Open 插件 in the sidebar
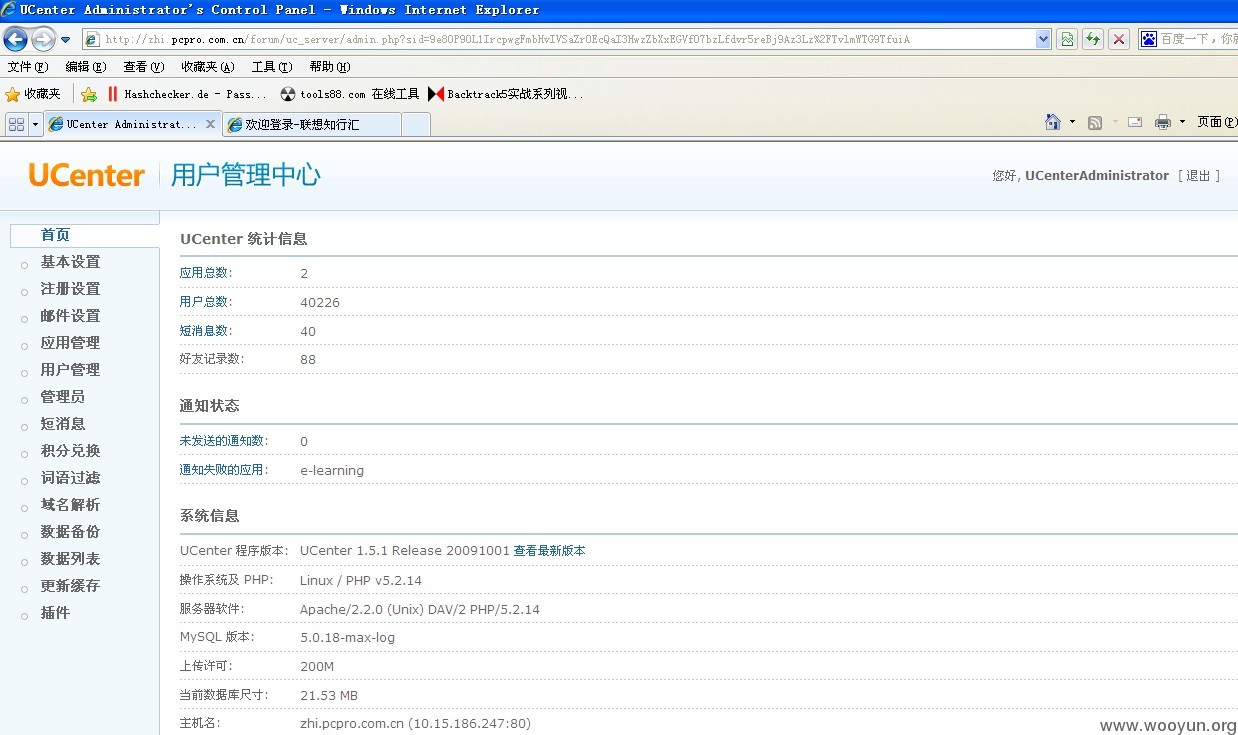Screen dimensions: 1238x735 (x=55, y=613)
